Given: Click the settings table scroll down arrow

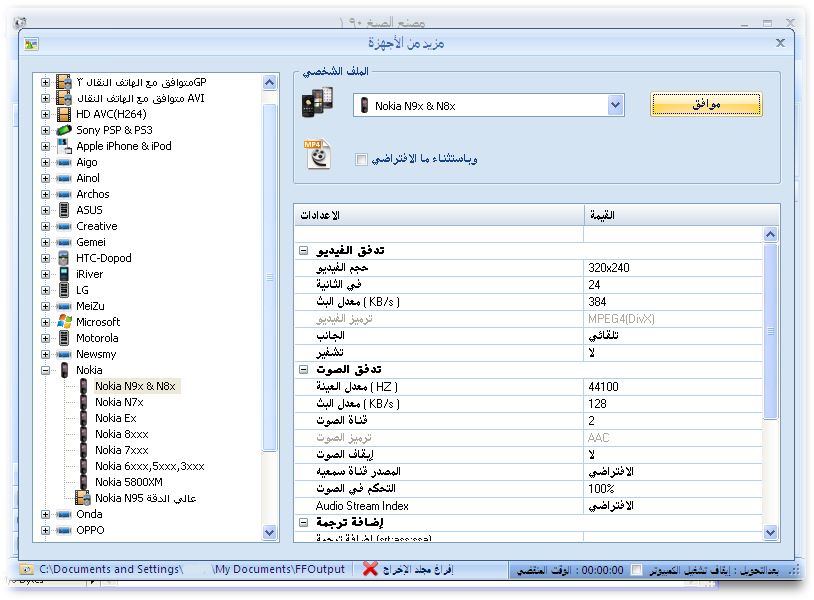Looking at the screenshot, I should (x=770, y=532).
